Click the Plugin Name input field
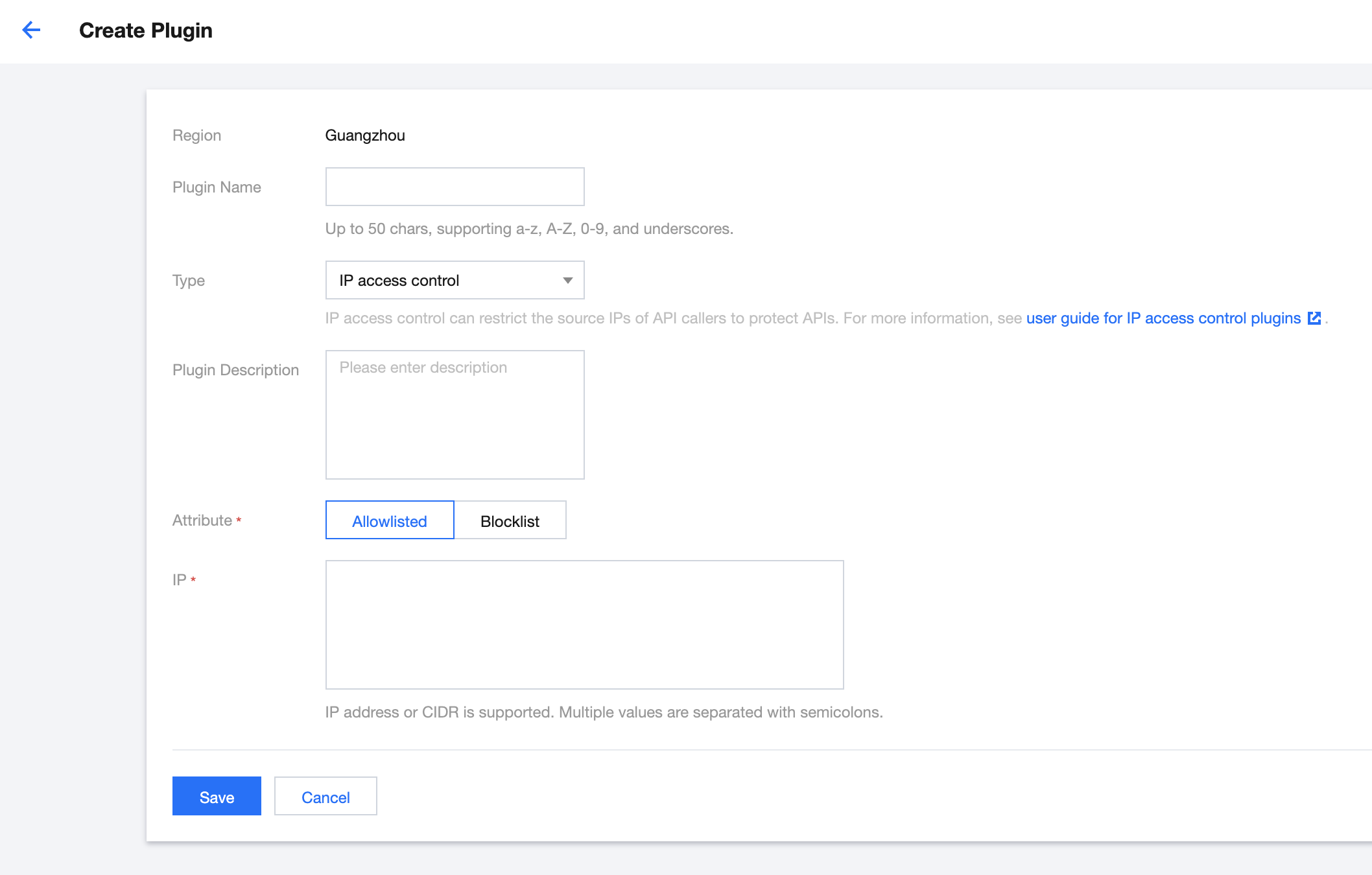 (455, 187)
